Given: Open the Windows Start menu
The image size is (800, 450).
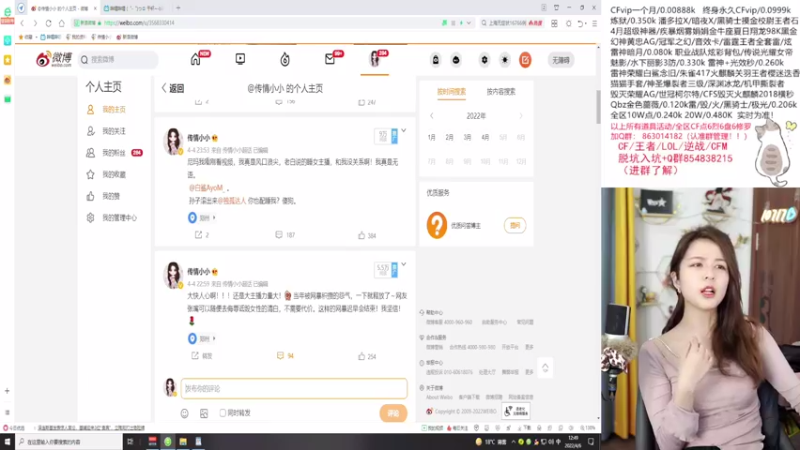Looking at the screenshot, I should coord(7,442).
